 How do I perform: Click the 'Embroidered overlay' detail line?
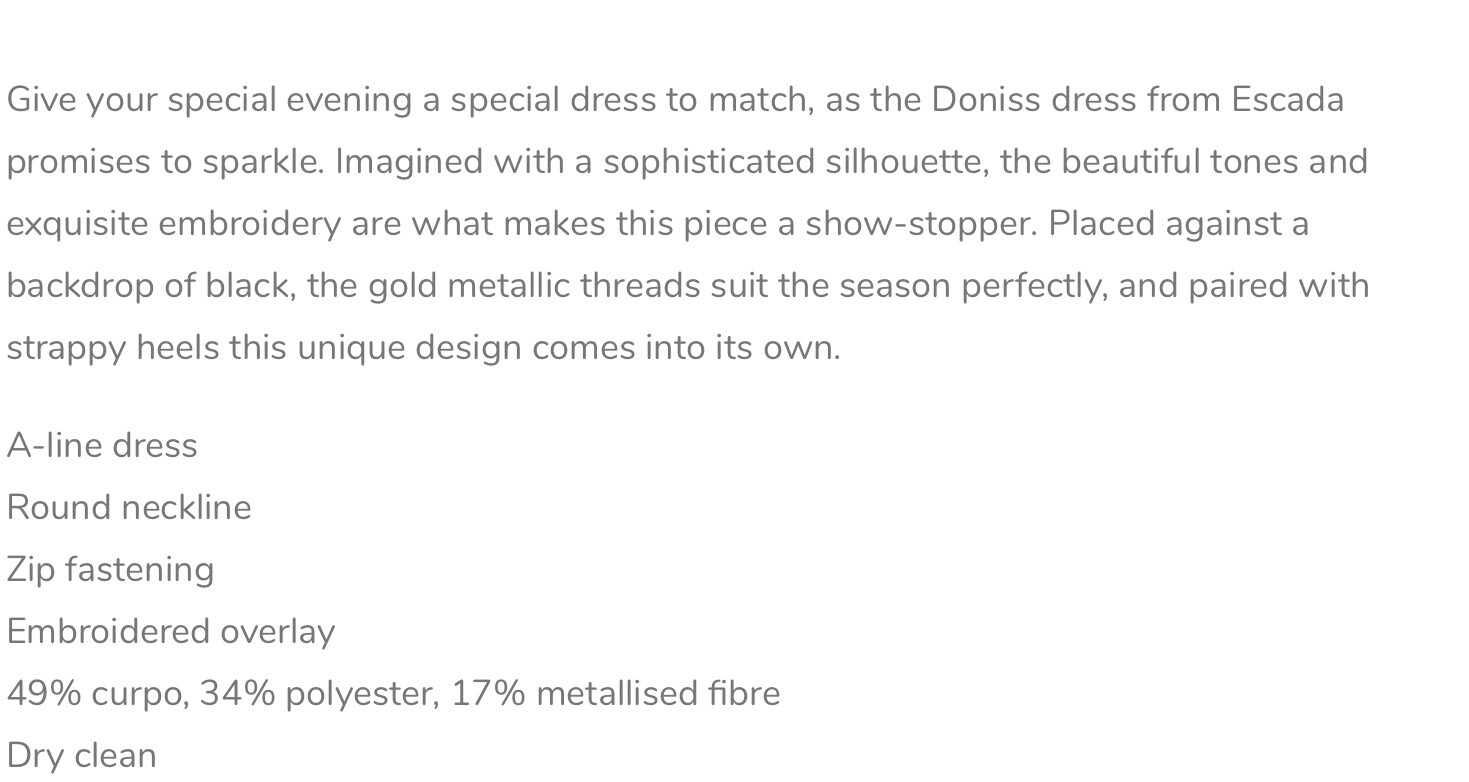click(x=171, y=632)
